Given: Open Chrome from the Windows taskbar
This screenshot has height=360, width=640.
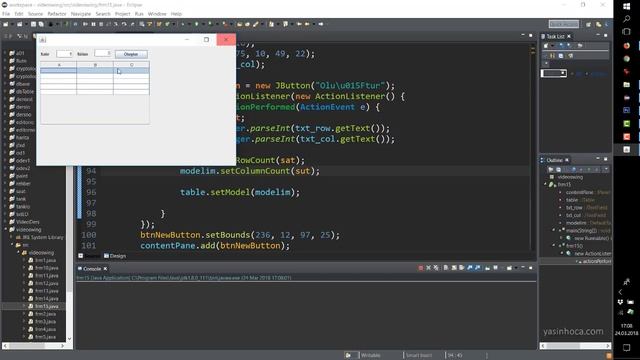Looking at the screenshot, I should coord(627,59).
